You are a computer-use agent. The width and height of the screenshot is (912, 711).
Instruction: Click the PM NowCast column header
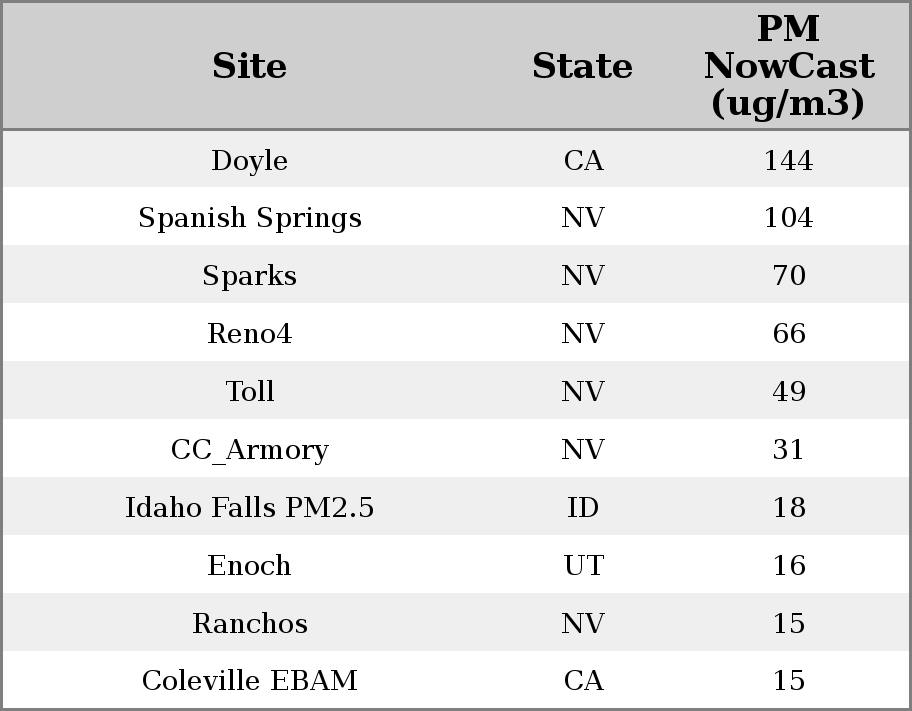point(788,67)
